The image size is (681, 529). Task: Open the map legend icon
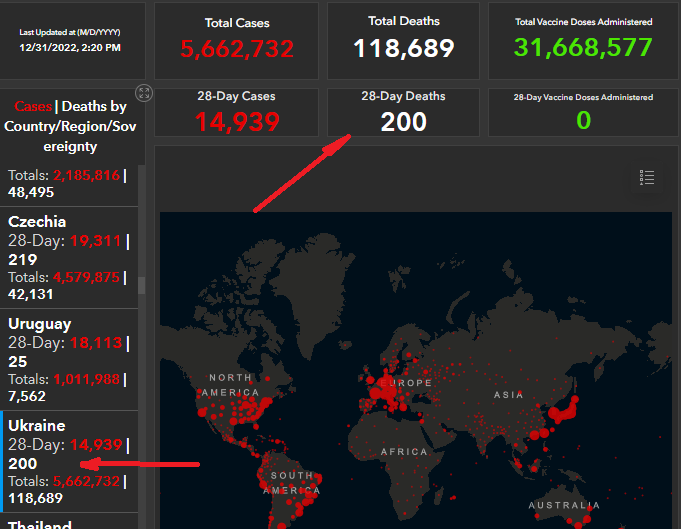[x=647, y=178]
